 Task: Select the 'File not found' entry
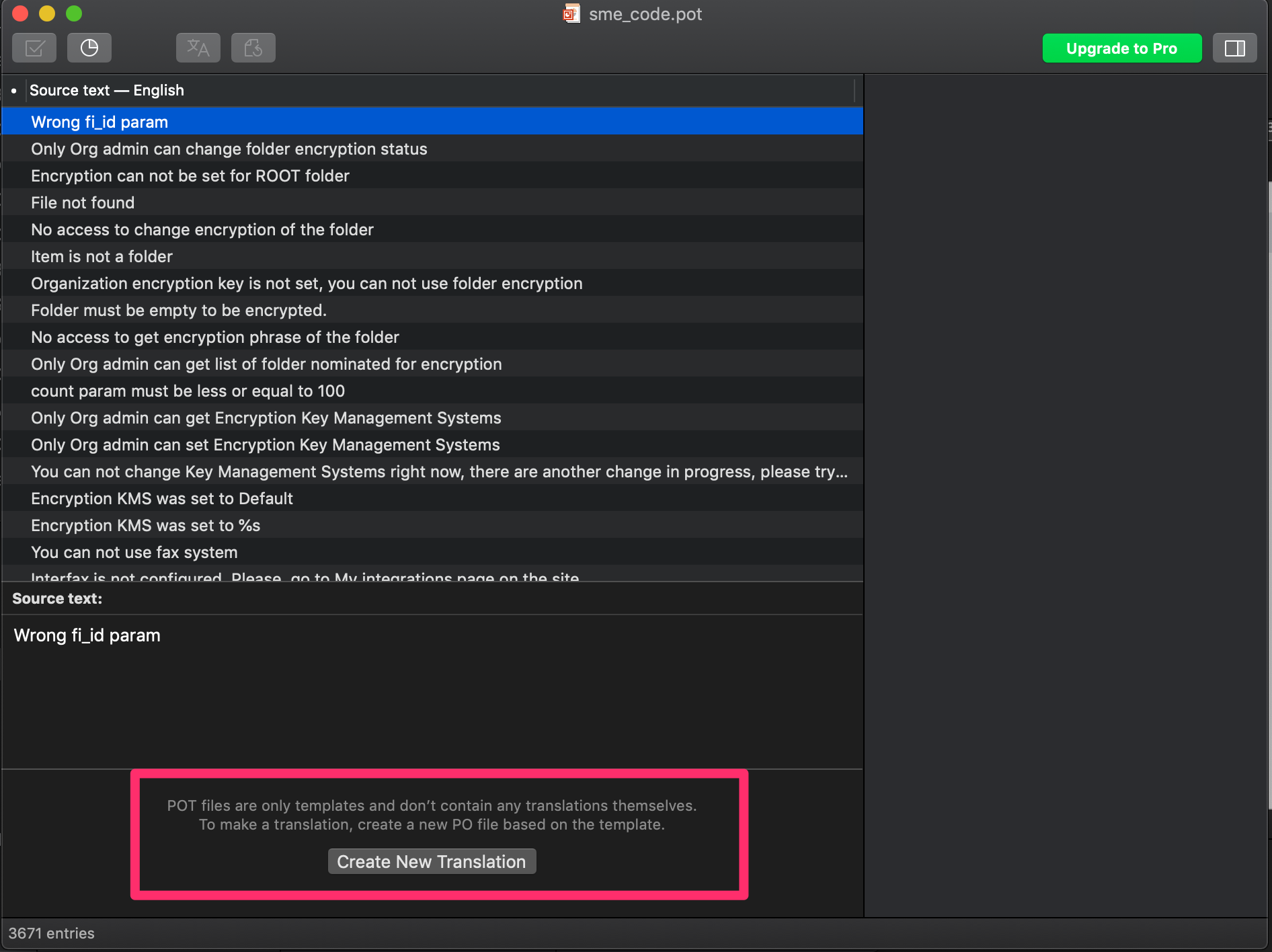coord(83,202)
